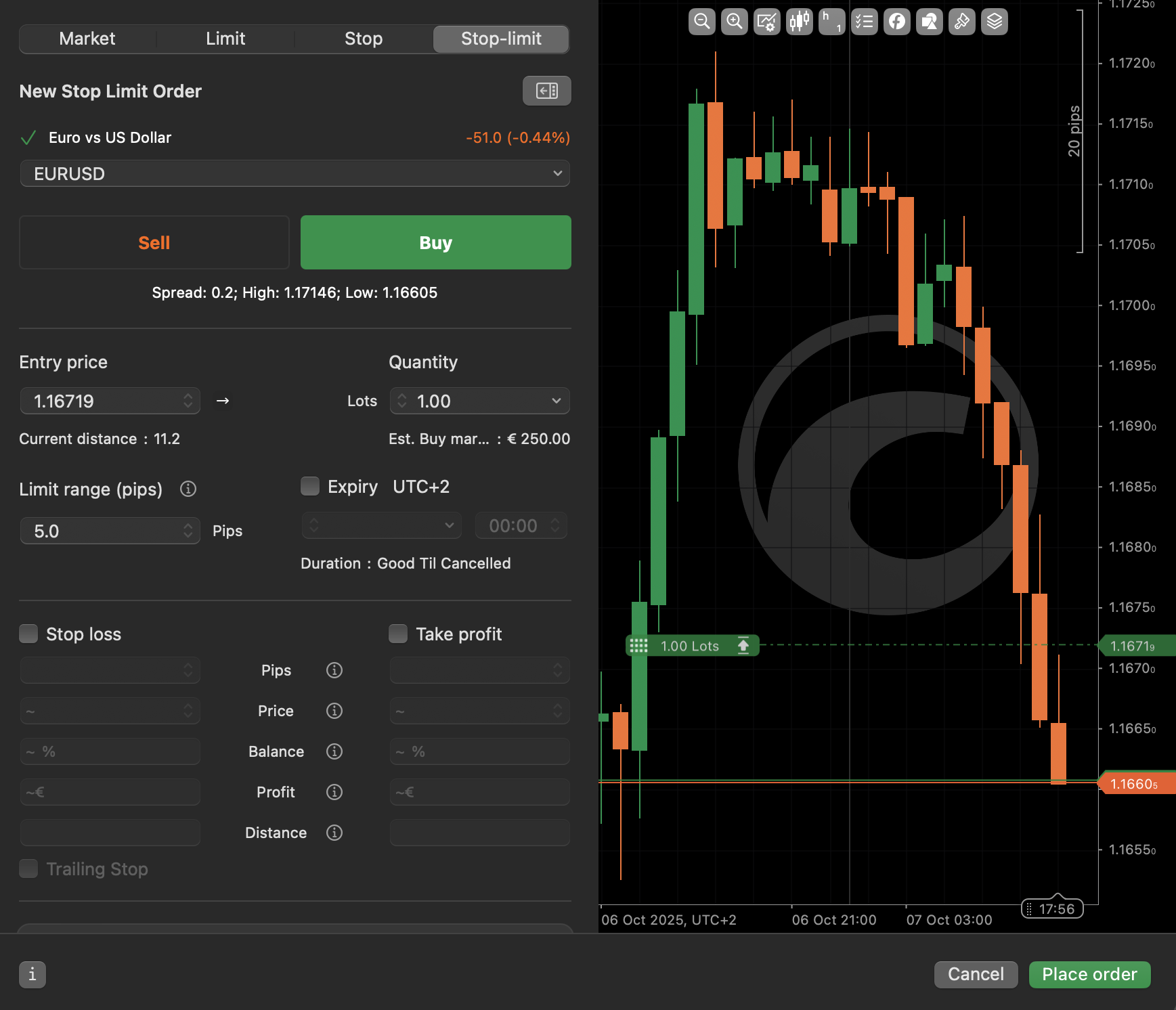Open the expiry date dropdown
1176x1010 pixels.
pos(381,525)
